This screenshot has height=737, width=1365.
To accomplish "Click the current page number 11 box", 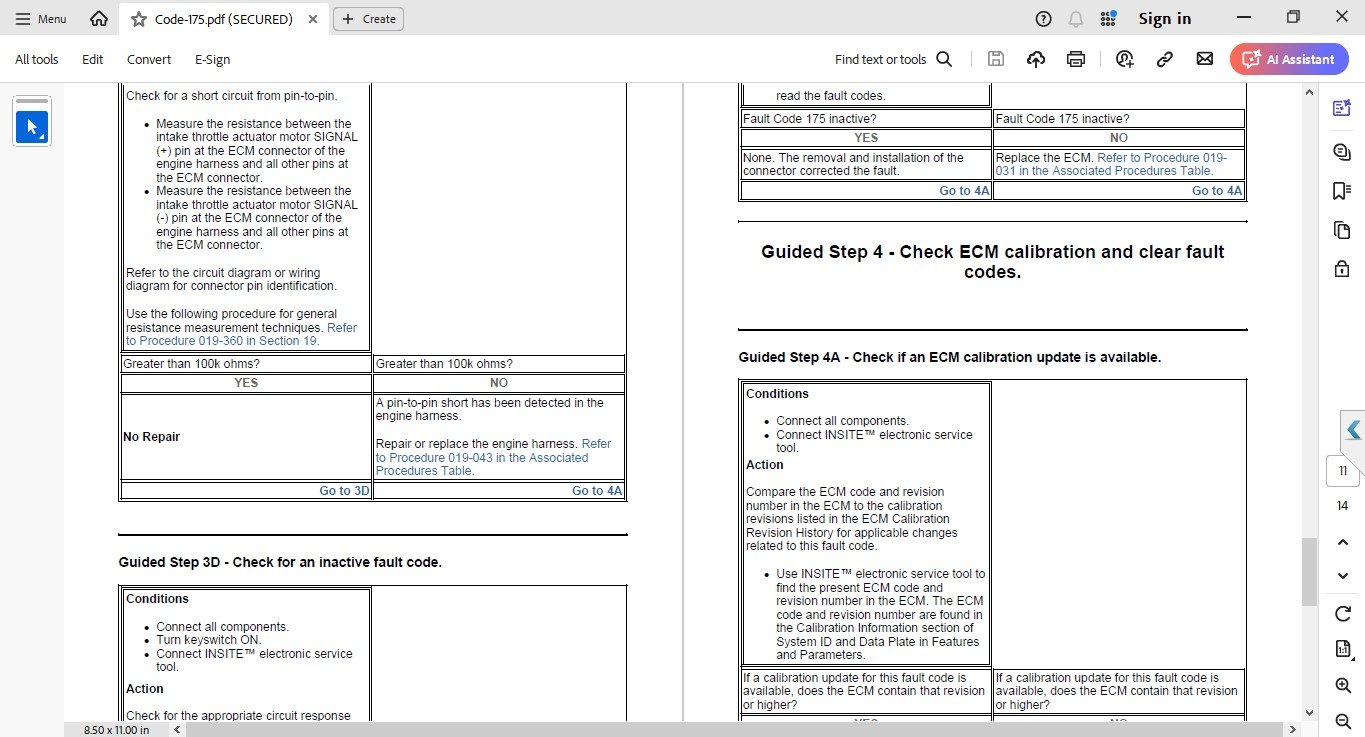I will [1343, 471].
